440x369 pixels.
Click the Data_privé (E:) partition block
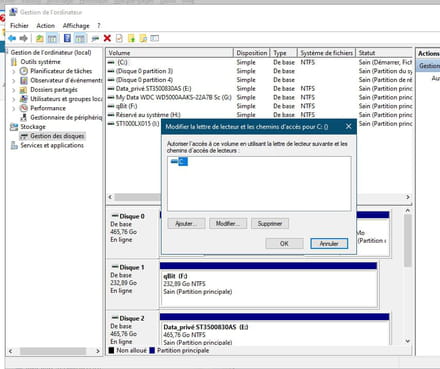pos(274,329)
